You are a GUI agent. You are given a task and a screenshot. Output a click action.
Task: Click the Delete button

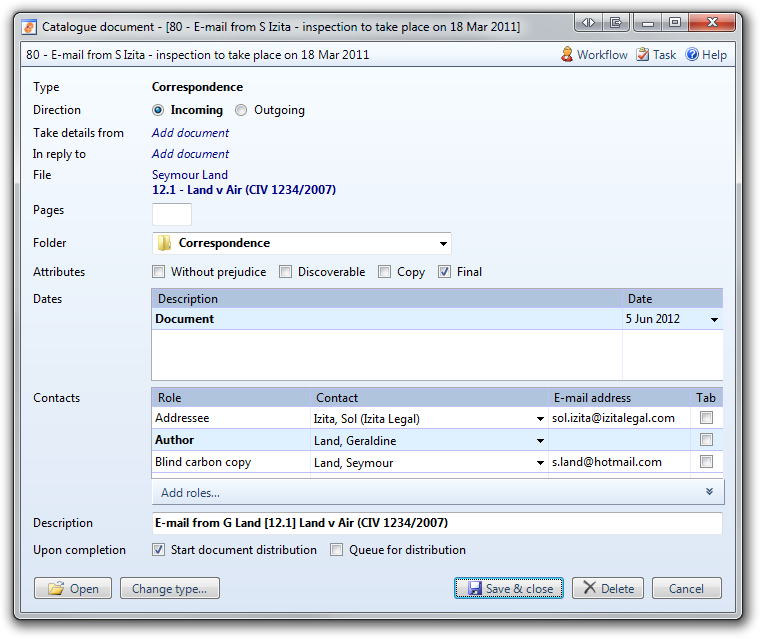point(608,588)
